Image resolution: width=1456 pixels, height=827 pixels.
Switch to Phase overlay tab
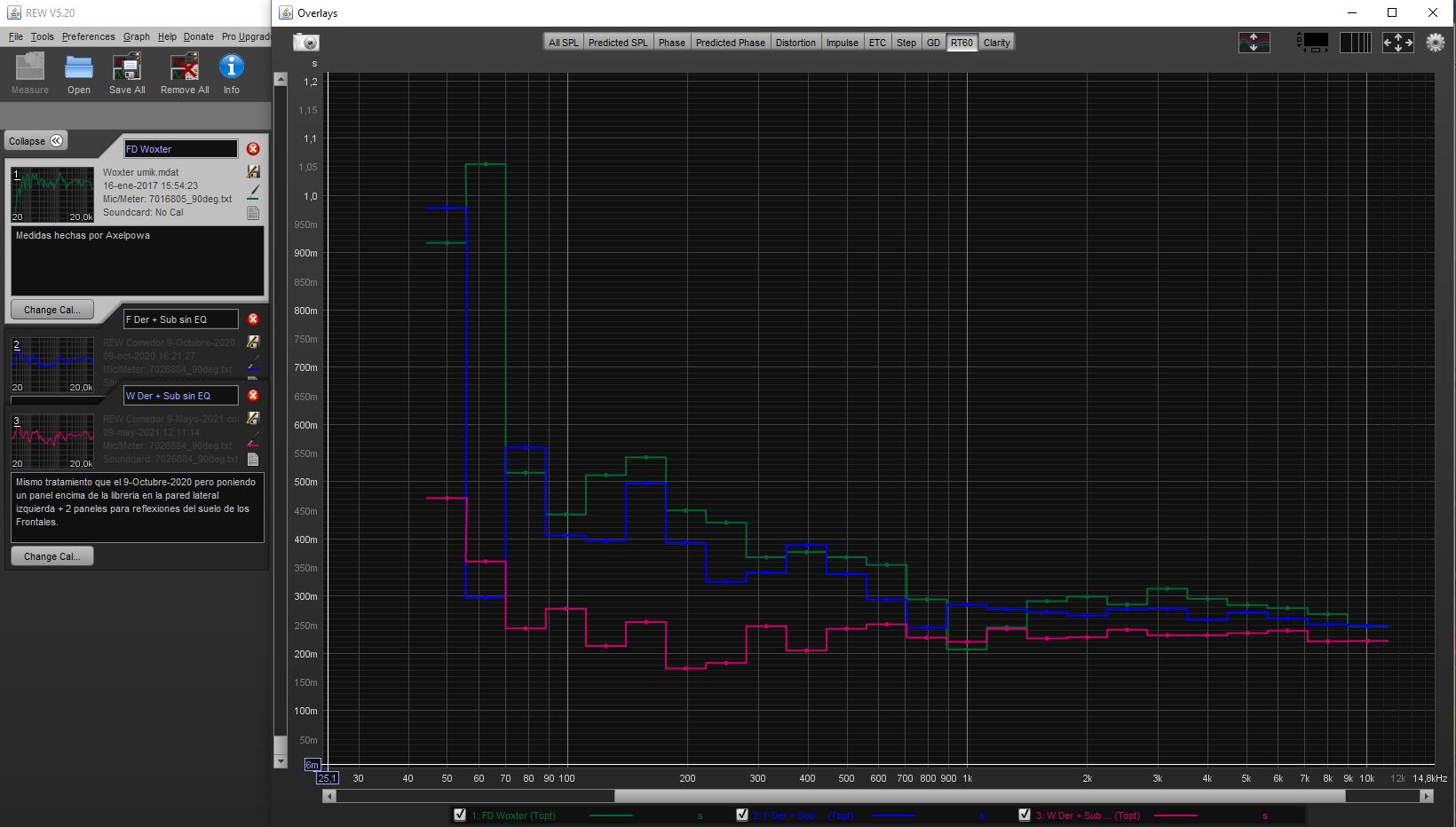(672, 43)
